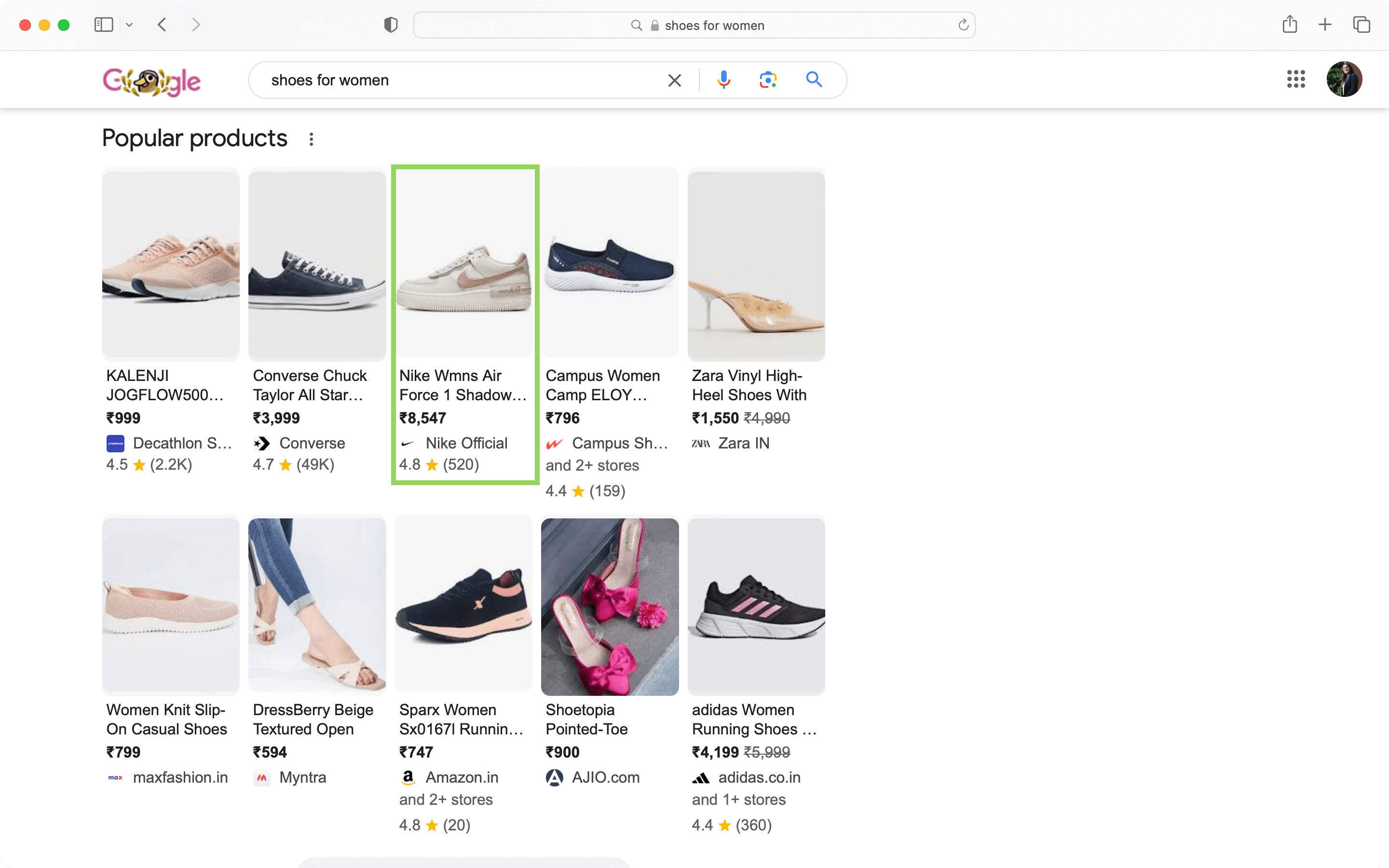Click the Shoetopia Pointed-Toe title
Image resolution: width=1389 pixels, height=868 pixels.
(586, 719)
